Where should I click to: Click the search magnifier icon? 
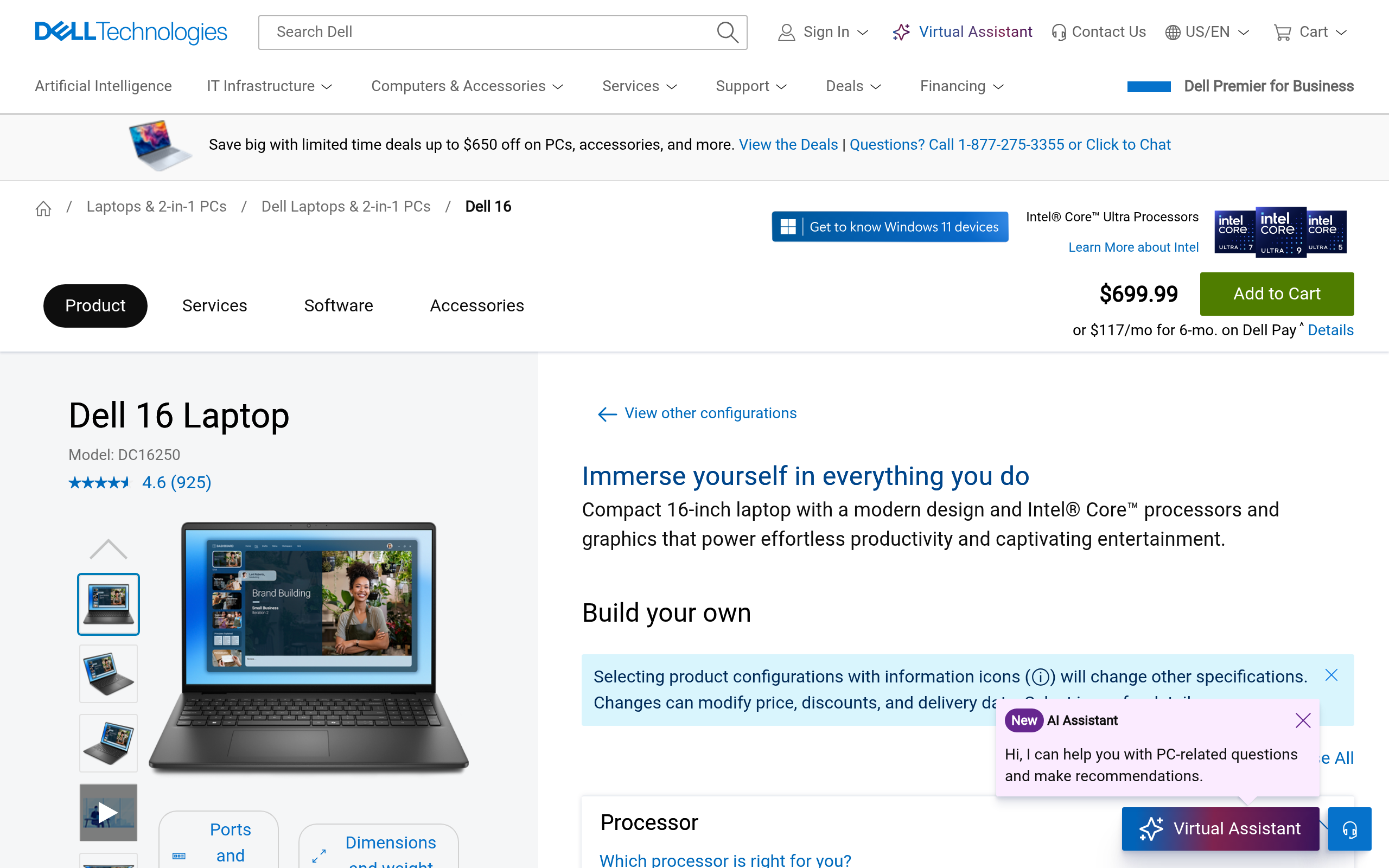(727, 32)
